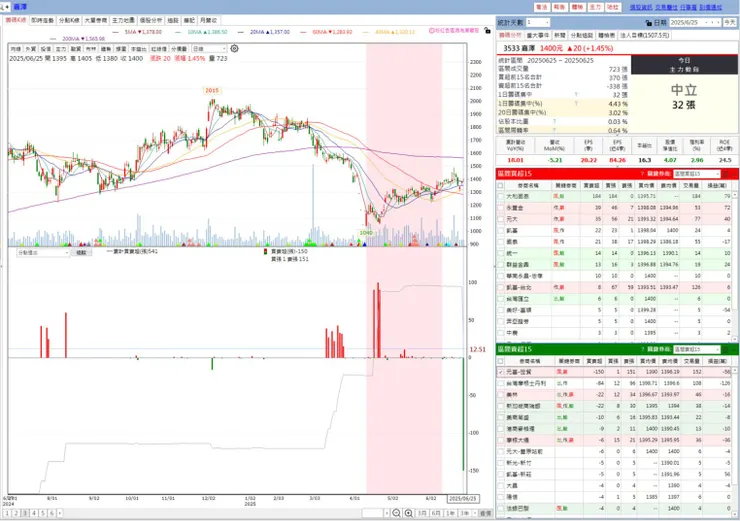Click the 台灣匯立 row in buy table
The width and height of the screenshot is (740, 521).
click(x=615, y=299)
